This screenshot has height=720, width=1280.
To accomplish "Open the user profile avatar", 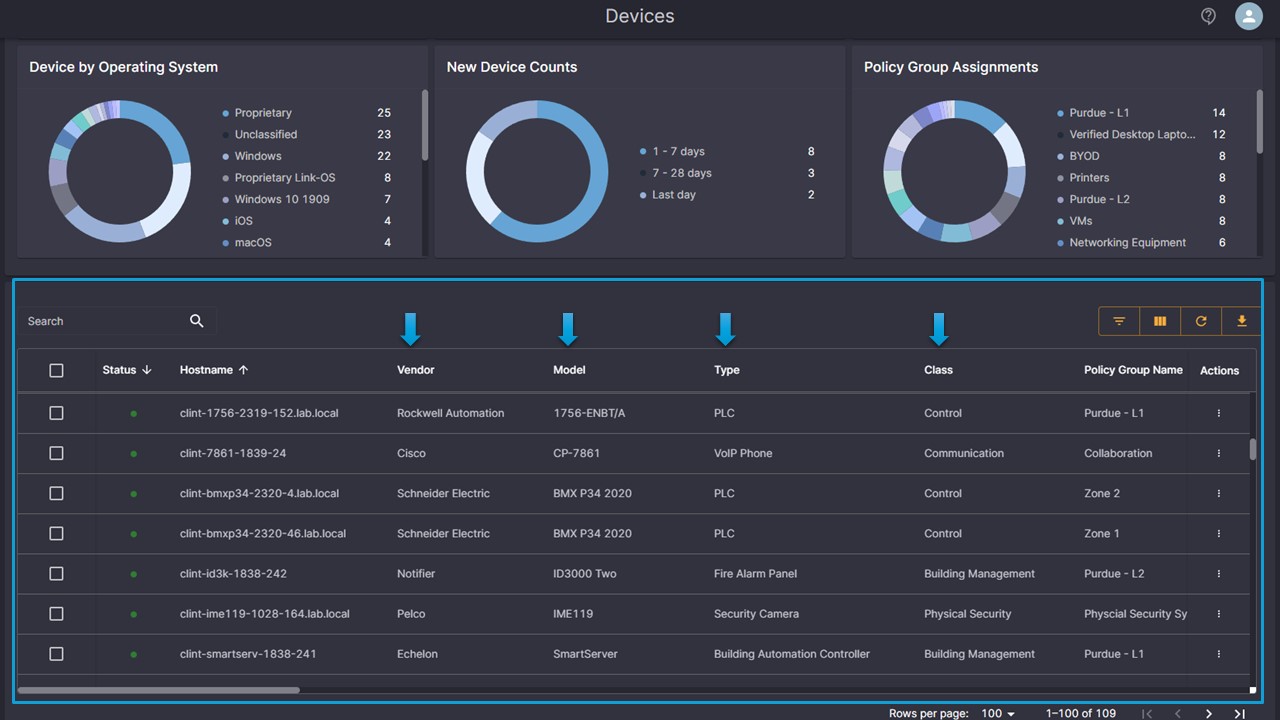I will point(1248,16).
